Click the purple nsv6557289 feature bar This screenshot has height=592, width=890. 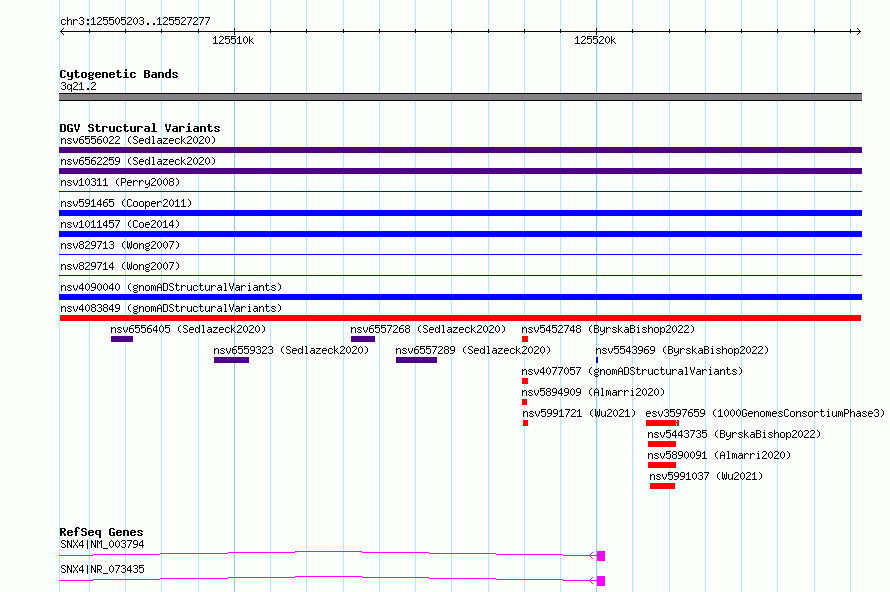coord(417,360)
